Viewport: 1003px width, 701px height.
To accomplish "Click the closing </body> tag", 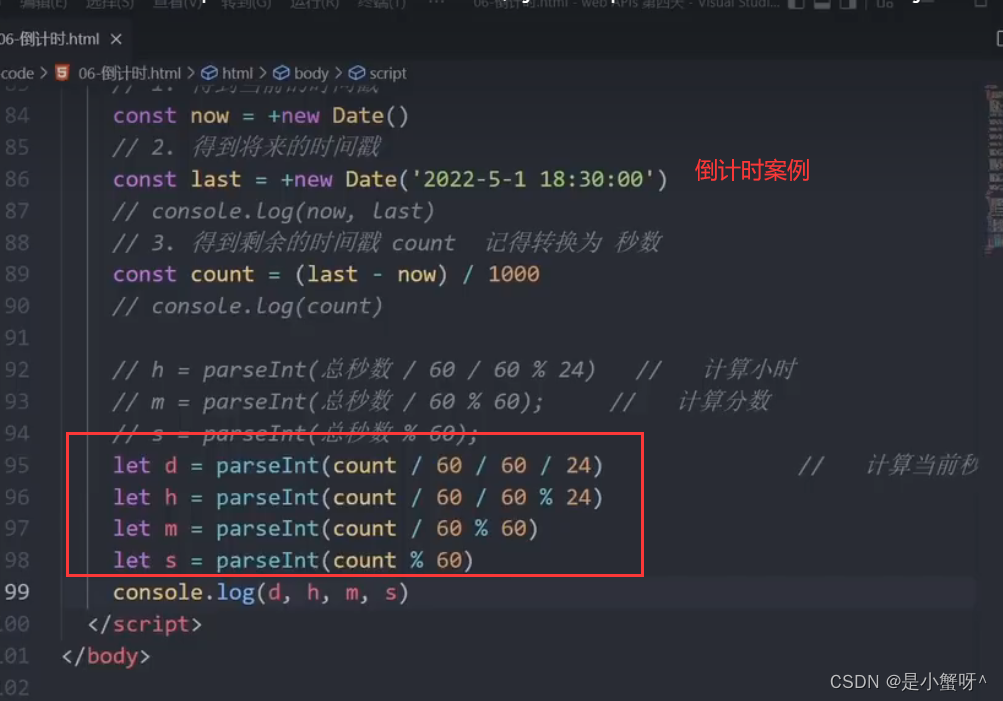I will click(106, 656).
